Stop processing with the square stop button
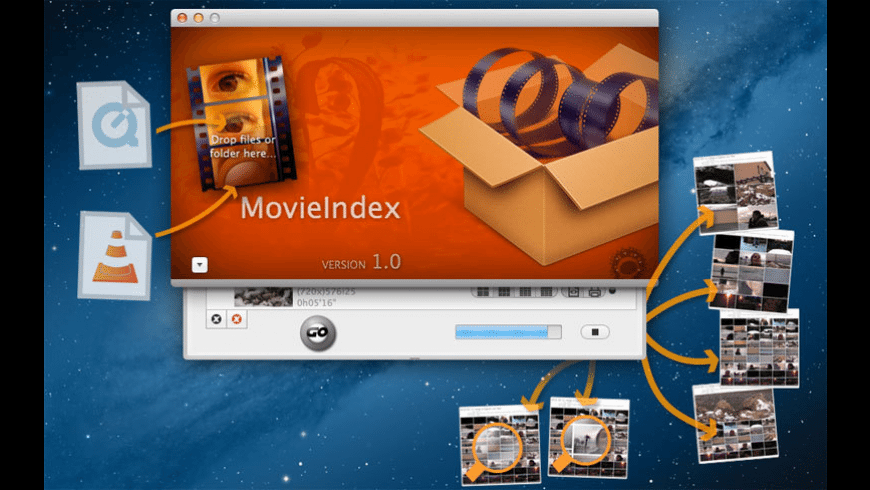 click(x=595, y=332)
